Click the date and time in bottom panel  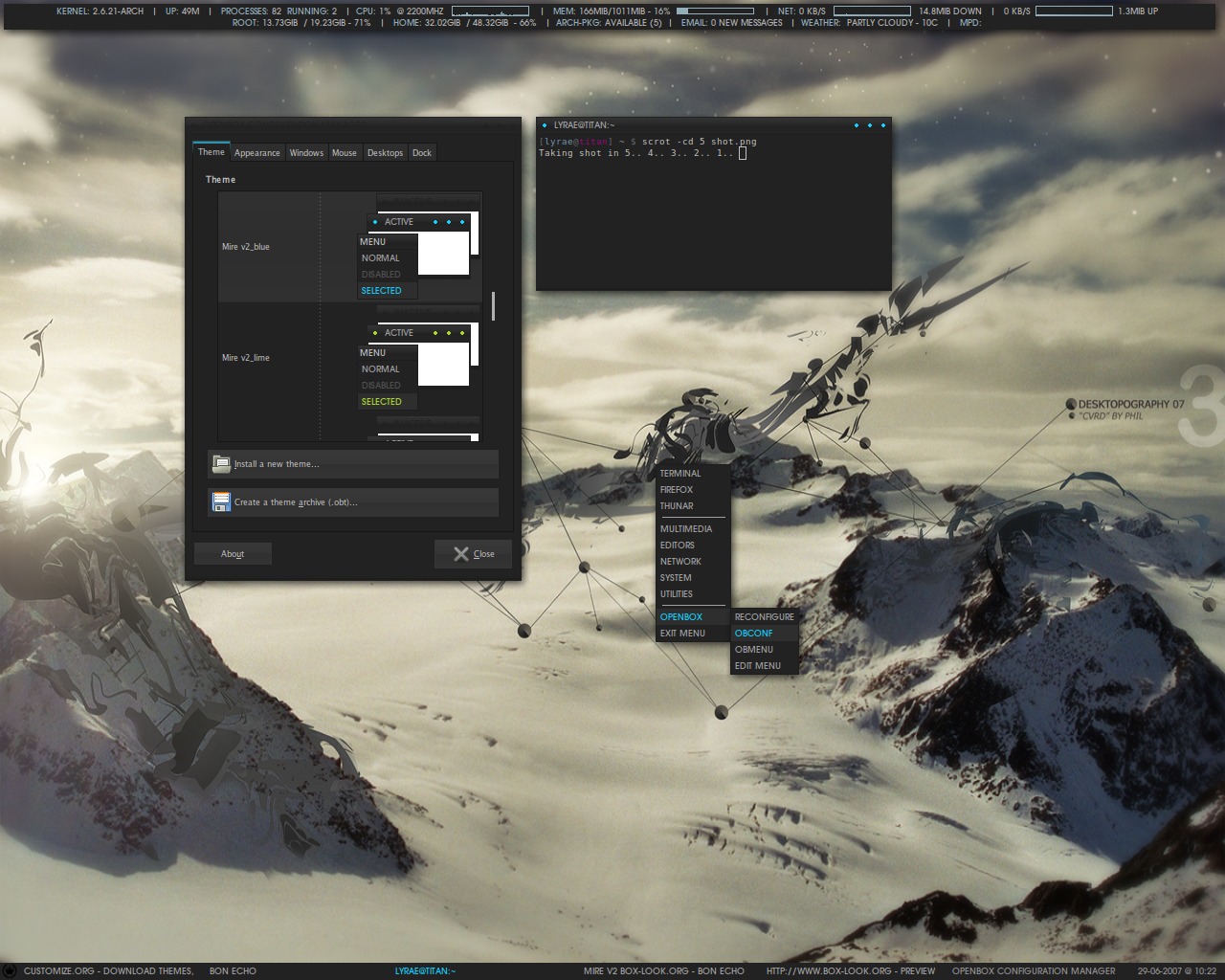pyautogui.click(x=1176, y=970)
